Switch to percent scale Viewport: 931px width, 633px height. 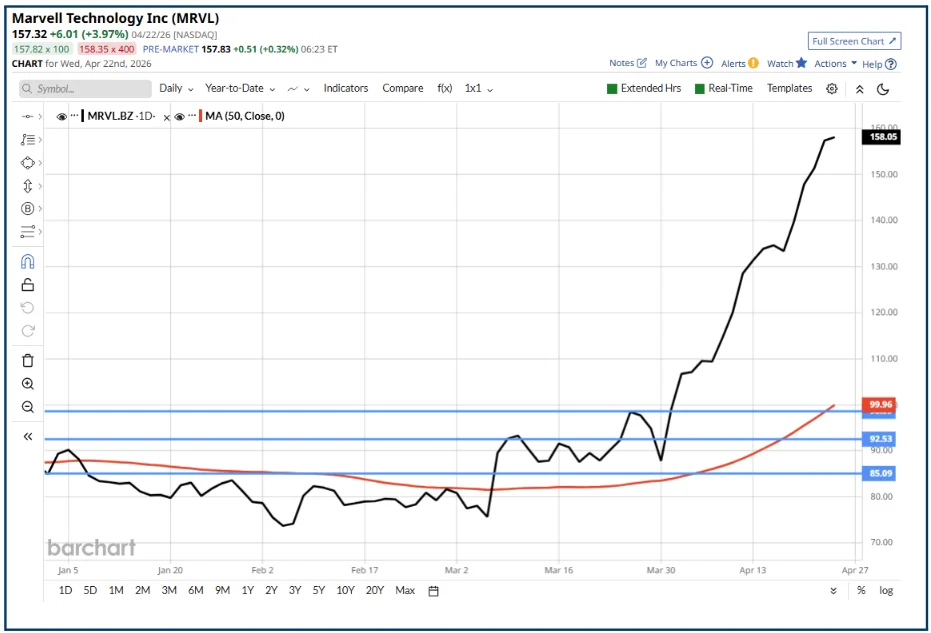861,590
